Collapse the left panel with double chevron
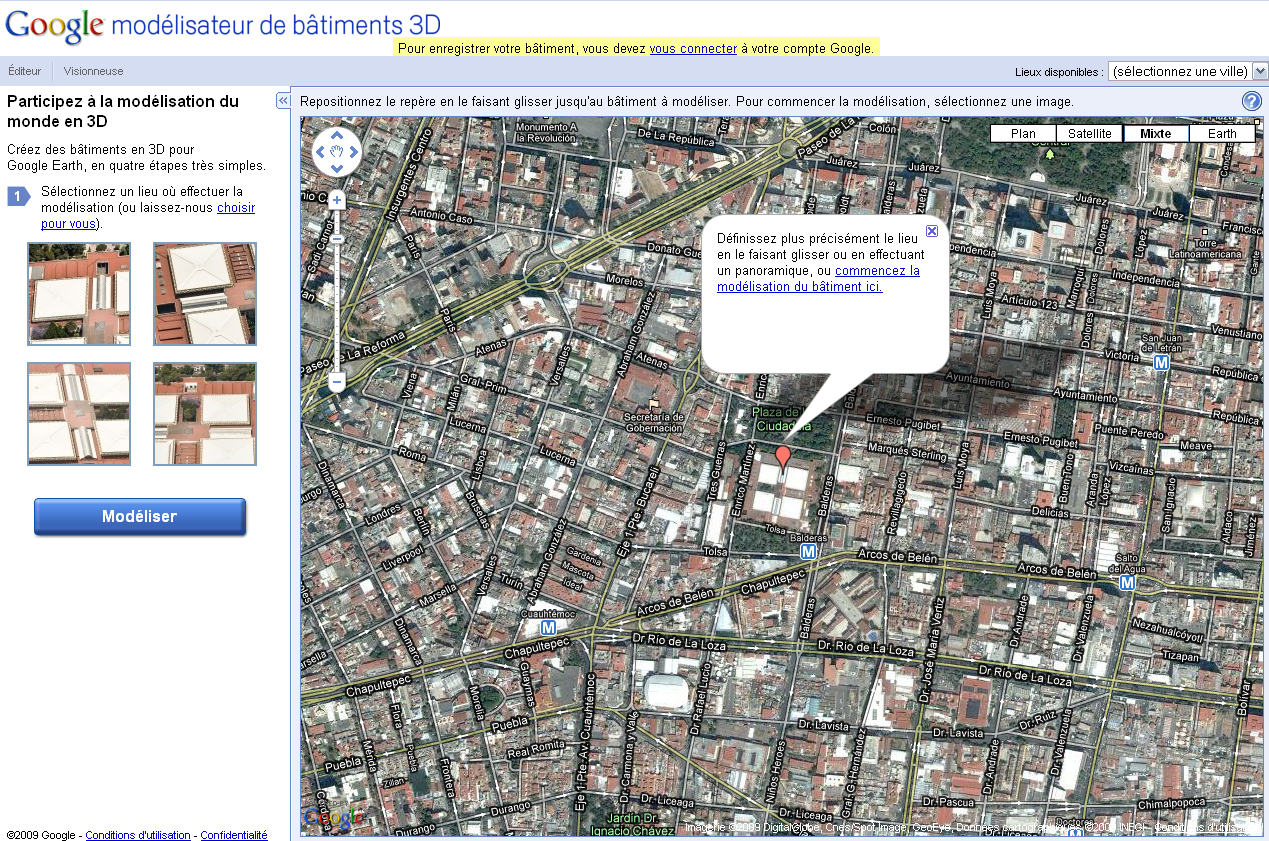 click(x=283, y=101)
